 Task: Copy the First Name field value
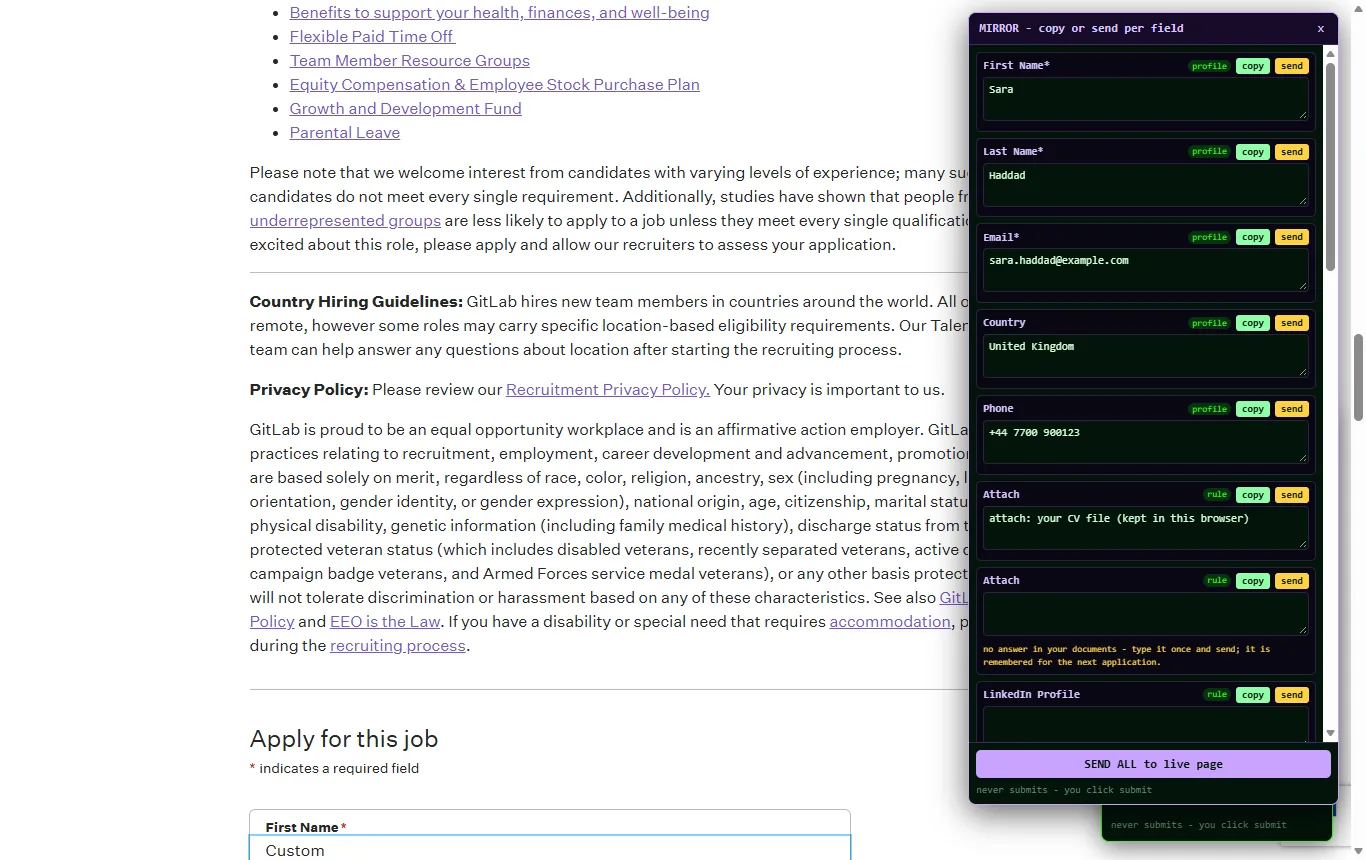tap(1253, 66)
